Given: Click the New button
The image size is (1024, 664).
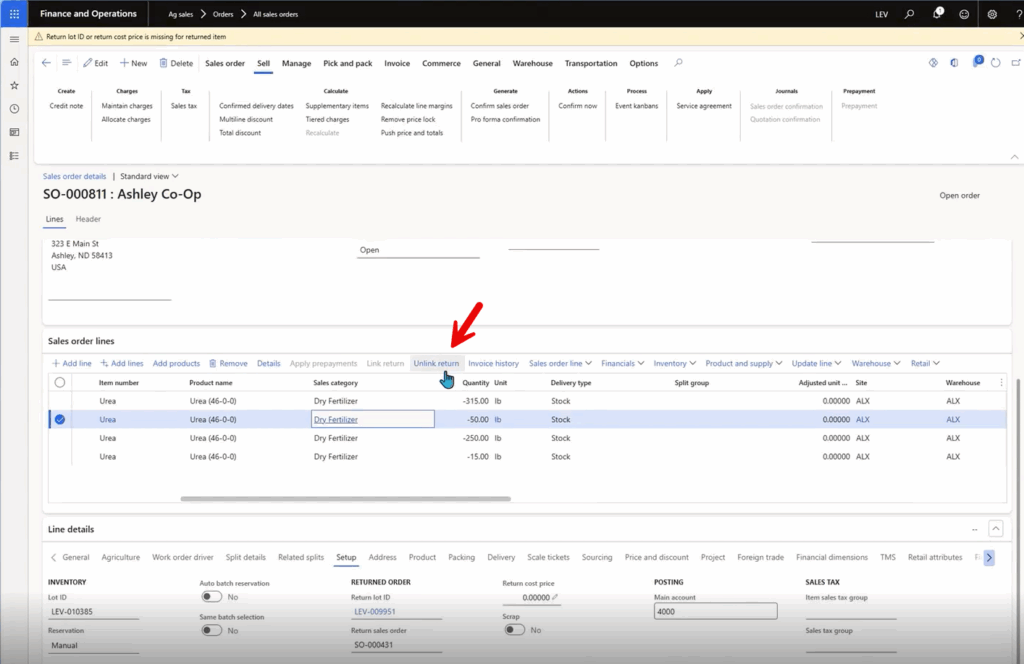Looking at the screenshot, I should pyautogui.click(x=133, y=63).
